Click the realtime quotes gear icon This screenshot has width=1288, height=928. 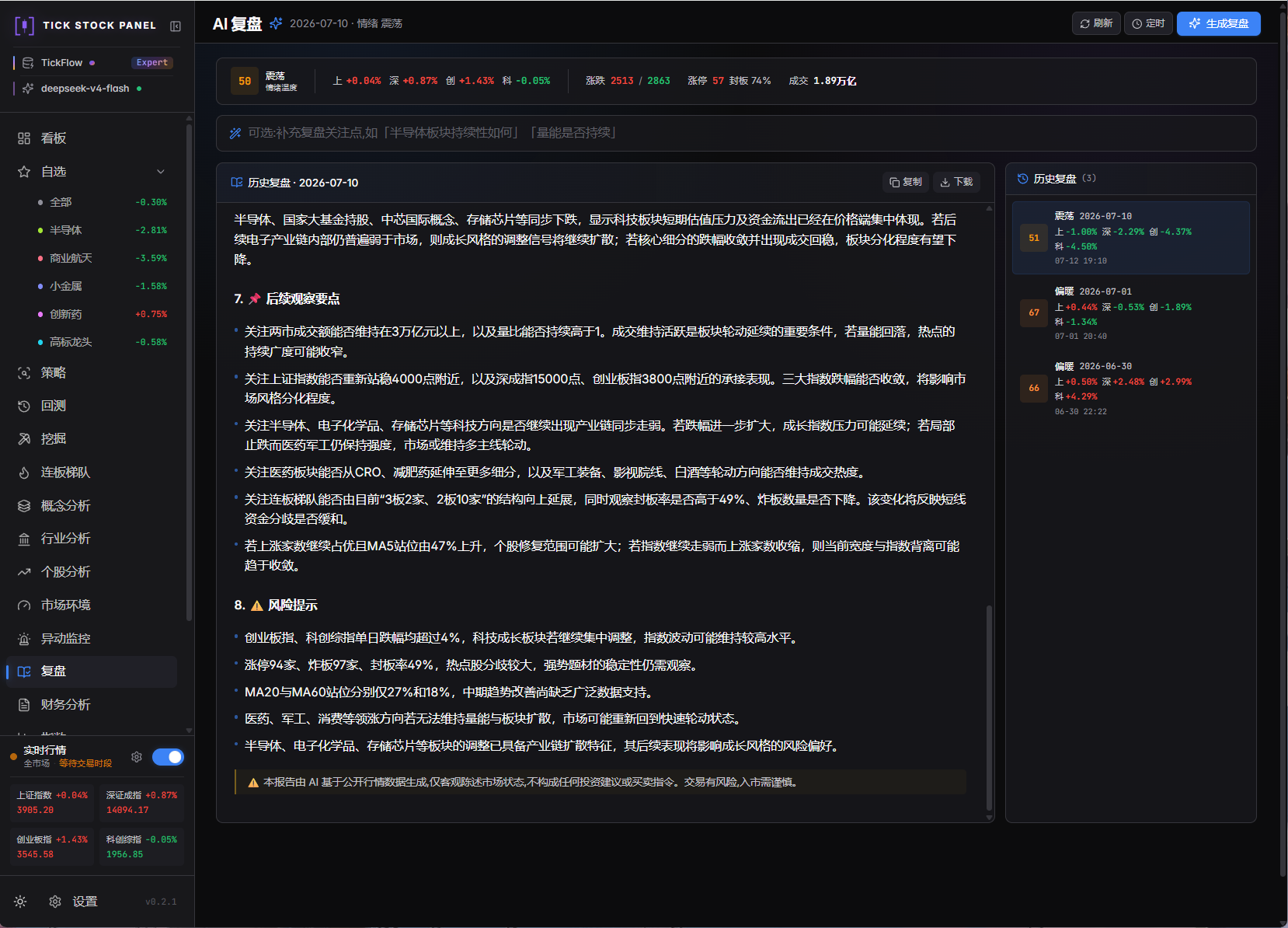tap(137, 757)
